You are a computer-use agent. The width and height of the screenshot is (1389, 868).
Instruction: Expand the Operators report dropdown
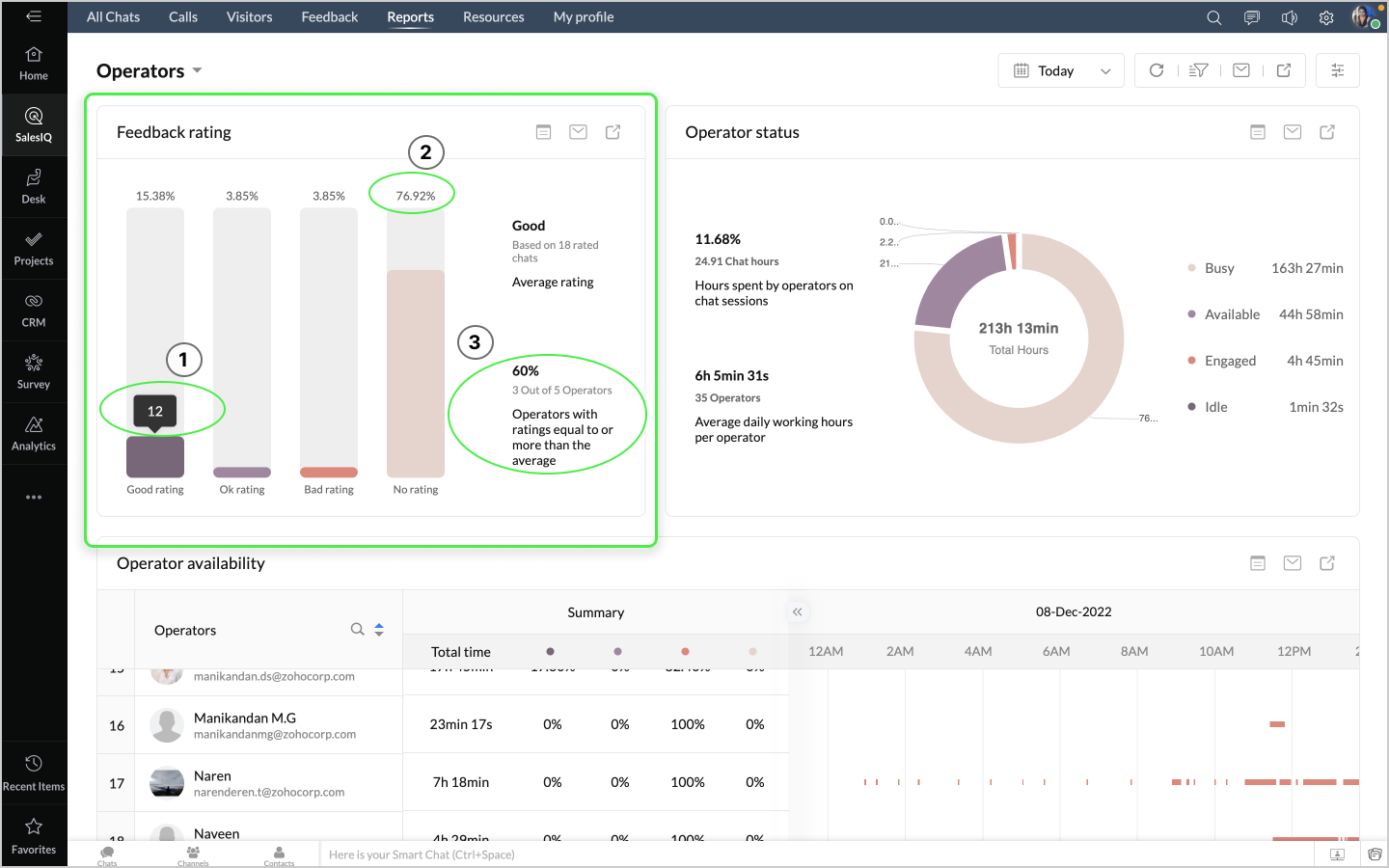click(x=198, y=70)
